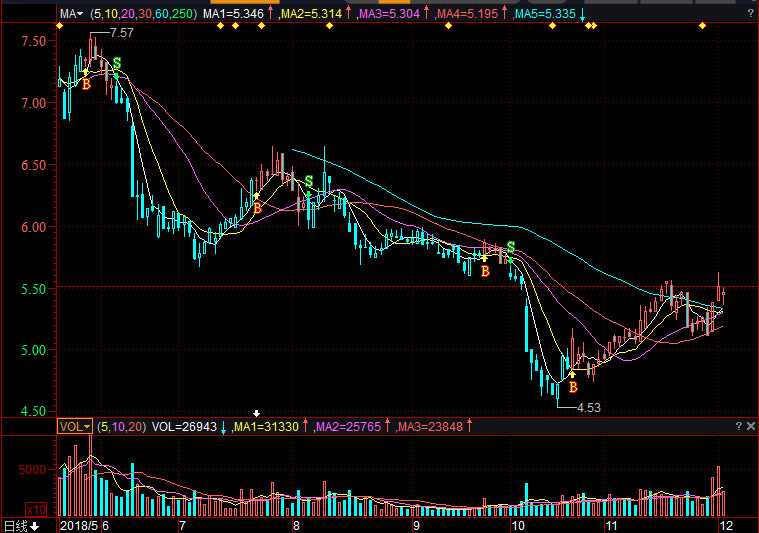Click the S sell marker in early August

point(309,181)
